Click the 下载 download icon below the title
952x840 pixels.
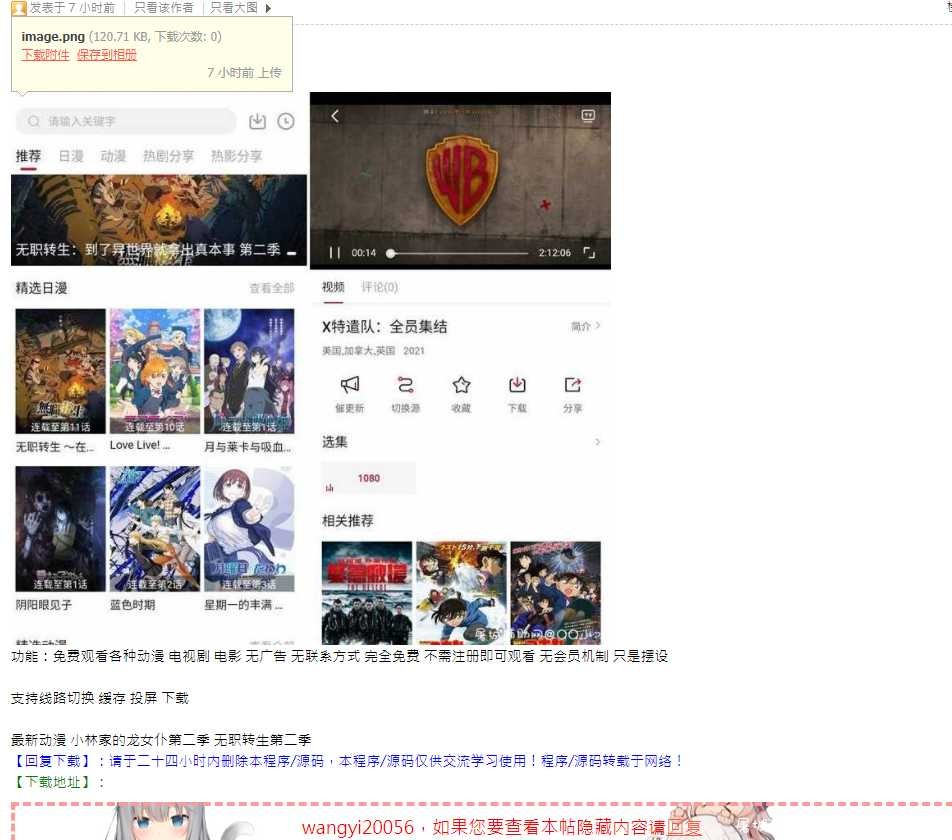click(517, 385)
